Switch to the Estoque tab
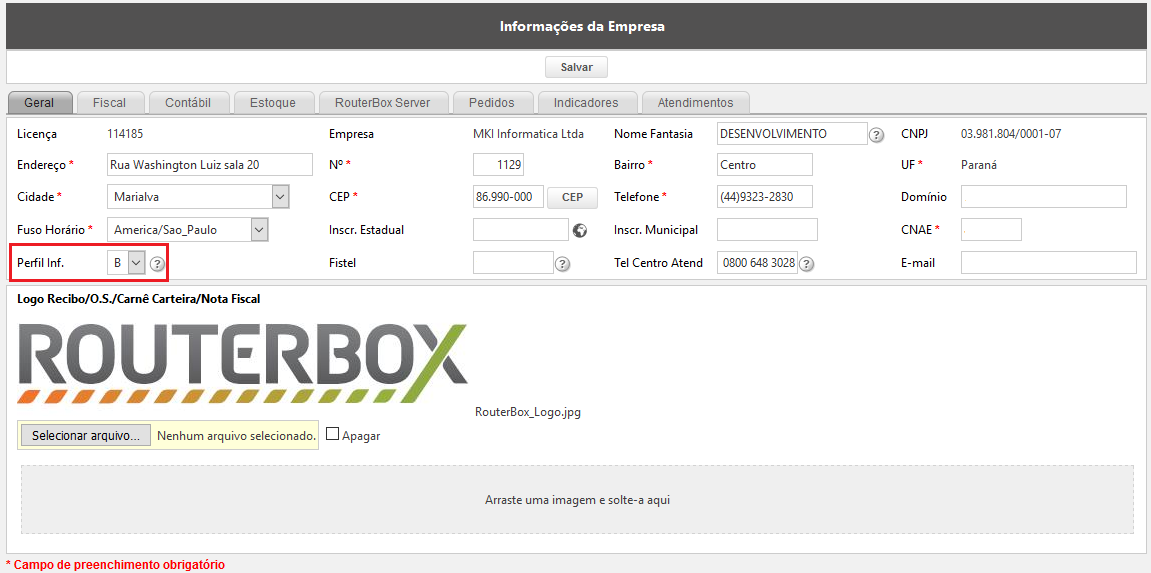The width and height of the screenshot is (1151, 573). coord(273,103)
